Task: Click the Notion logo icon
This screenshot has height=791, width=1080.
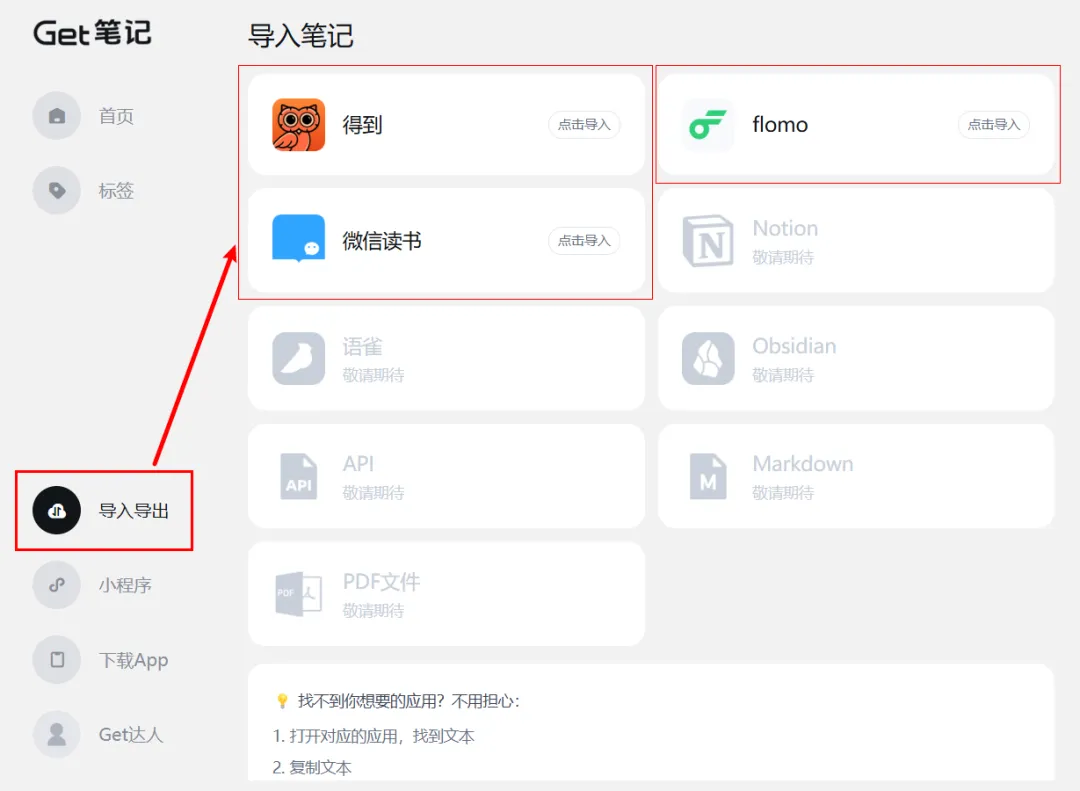Action: pos(708,241)
